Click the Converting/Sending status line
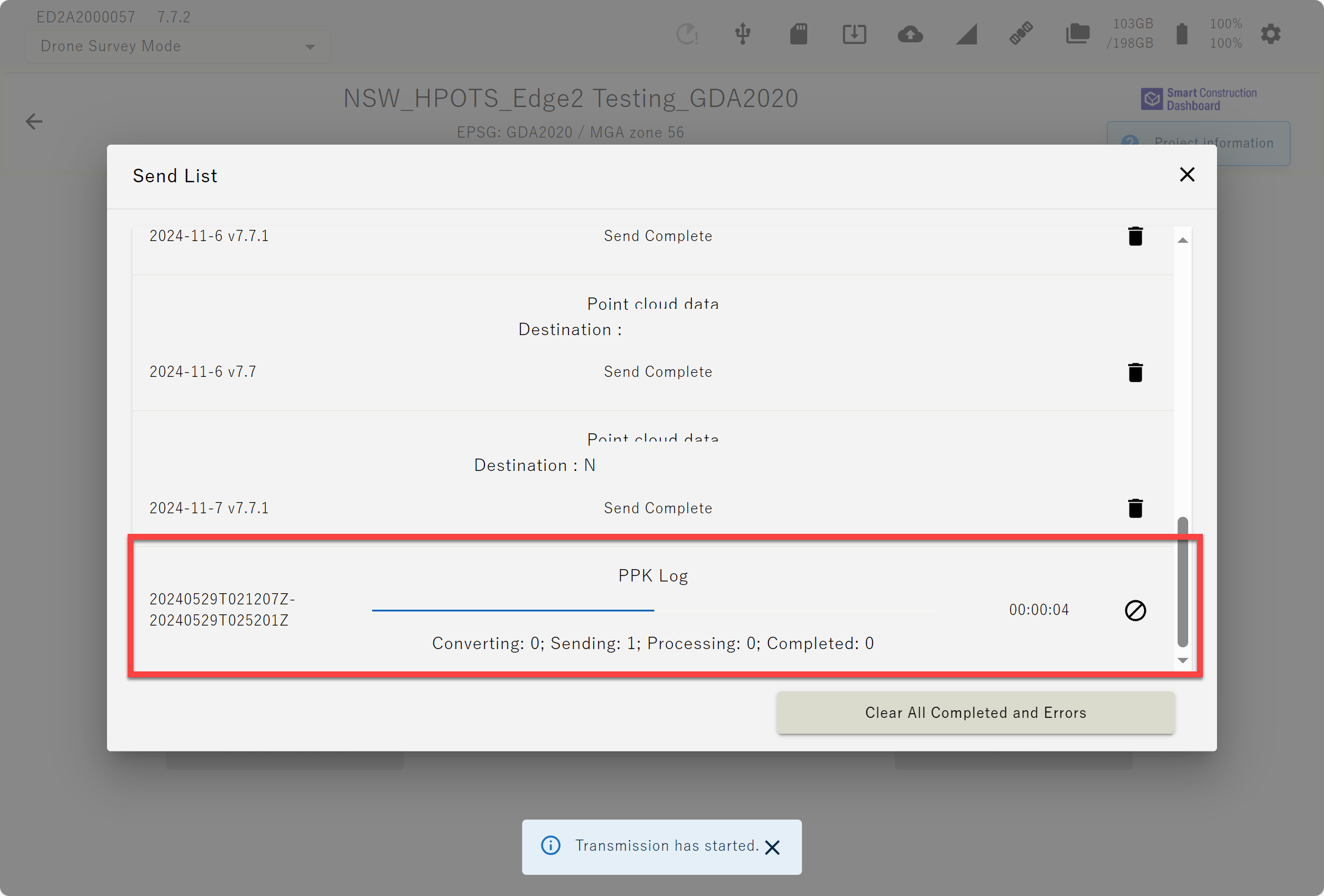 pyautogui.click(x=653, y=644)
